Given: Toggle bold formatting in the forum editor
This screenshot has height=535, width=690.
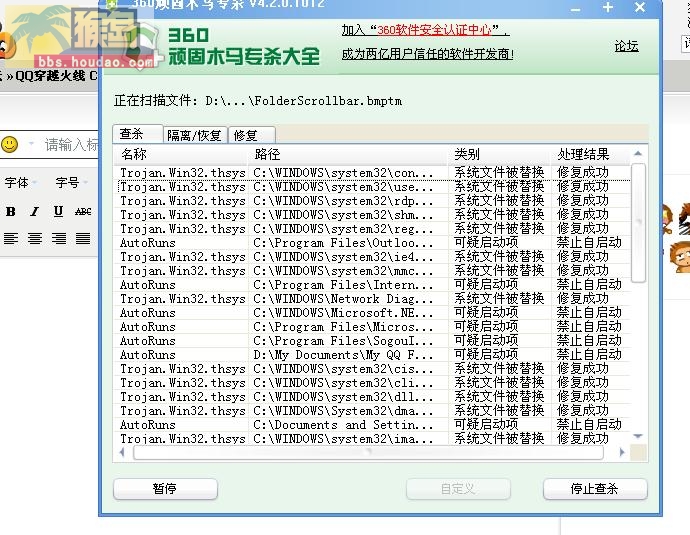Looking at the screenshot, I should 11,212.
